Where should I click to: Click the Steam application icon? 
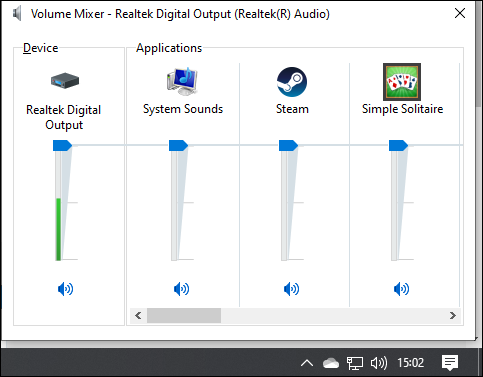(292, 82)
